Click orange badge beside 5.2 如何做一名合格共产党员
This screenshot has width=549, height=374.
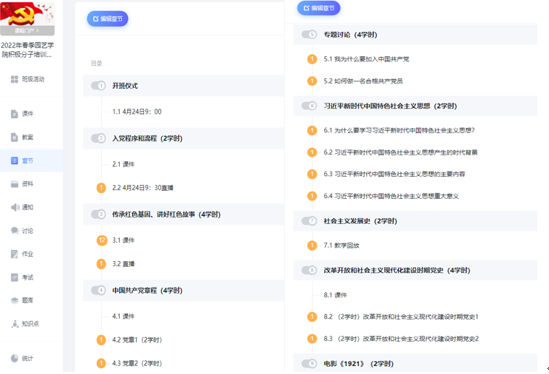pos(312,81)
